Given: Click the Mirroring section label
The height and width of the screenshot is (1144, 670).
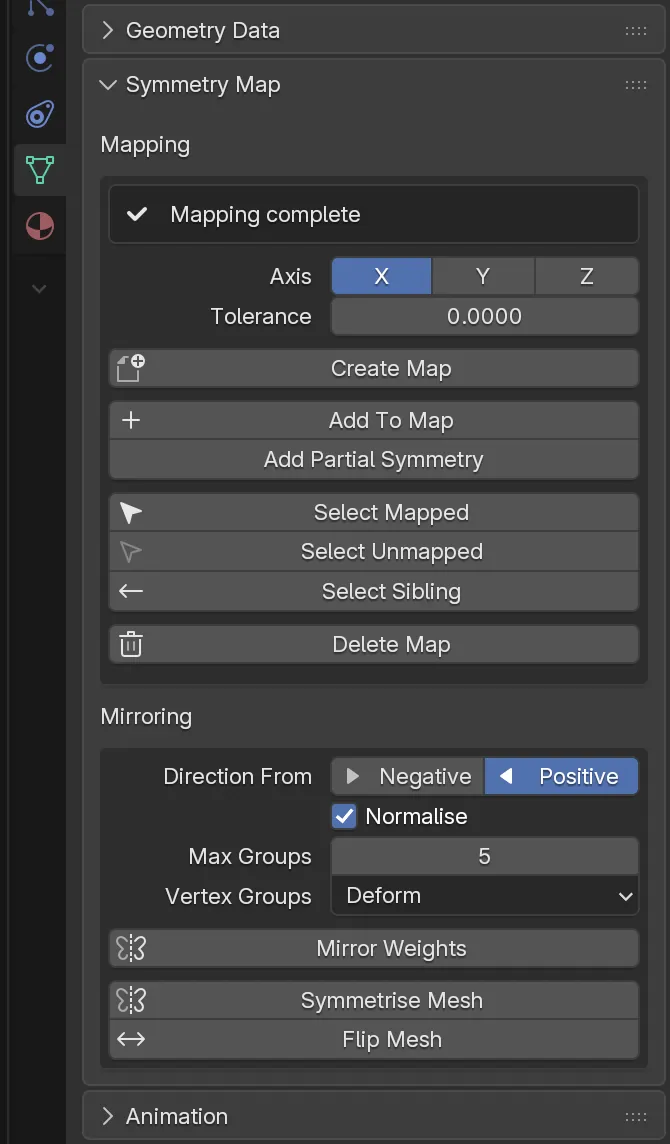Looking at the screenshot, I should coord(146,716).
